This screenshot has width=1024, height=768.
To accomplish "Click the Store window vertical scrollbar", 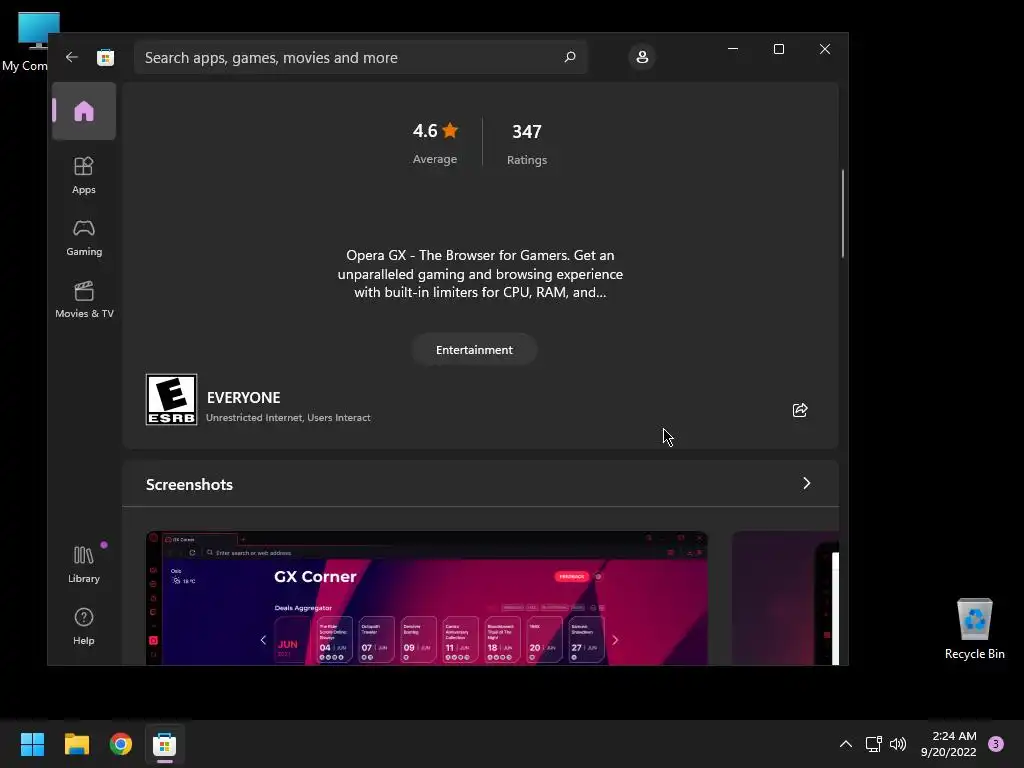I will coord(843,214).
